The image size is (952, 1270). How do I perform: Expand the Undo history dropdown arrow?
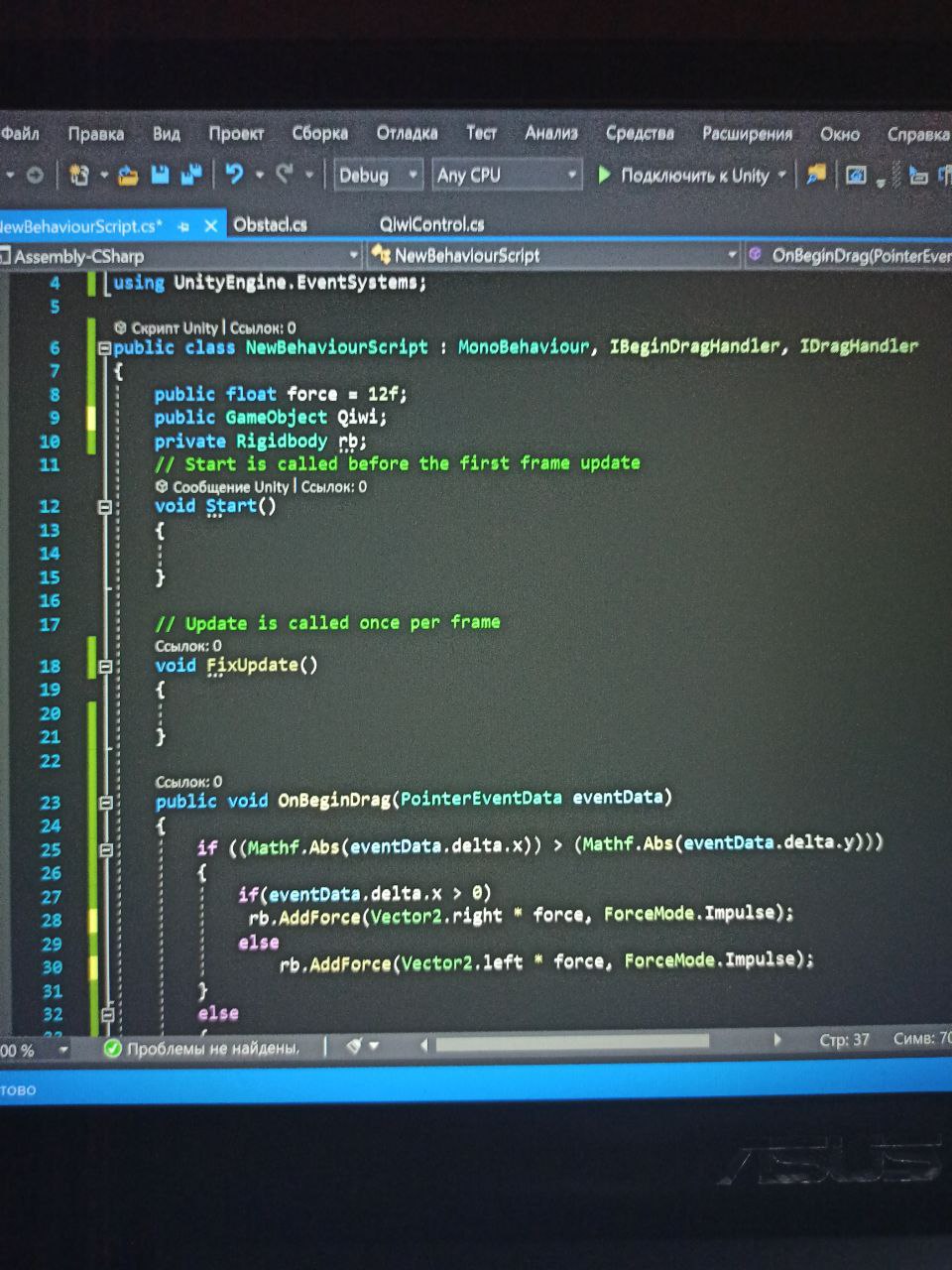[x=259, y=176]
